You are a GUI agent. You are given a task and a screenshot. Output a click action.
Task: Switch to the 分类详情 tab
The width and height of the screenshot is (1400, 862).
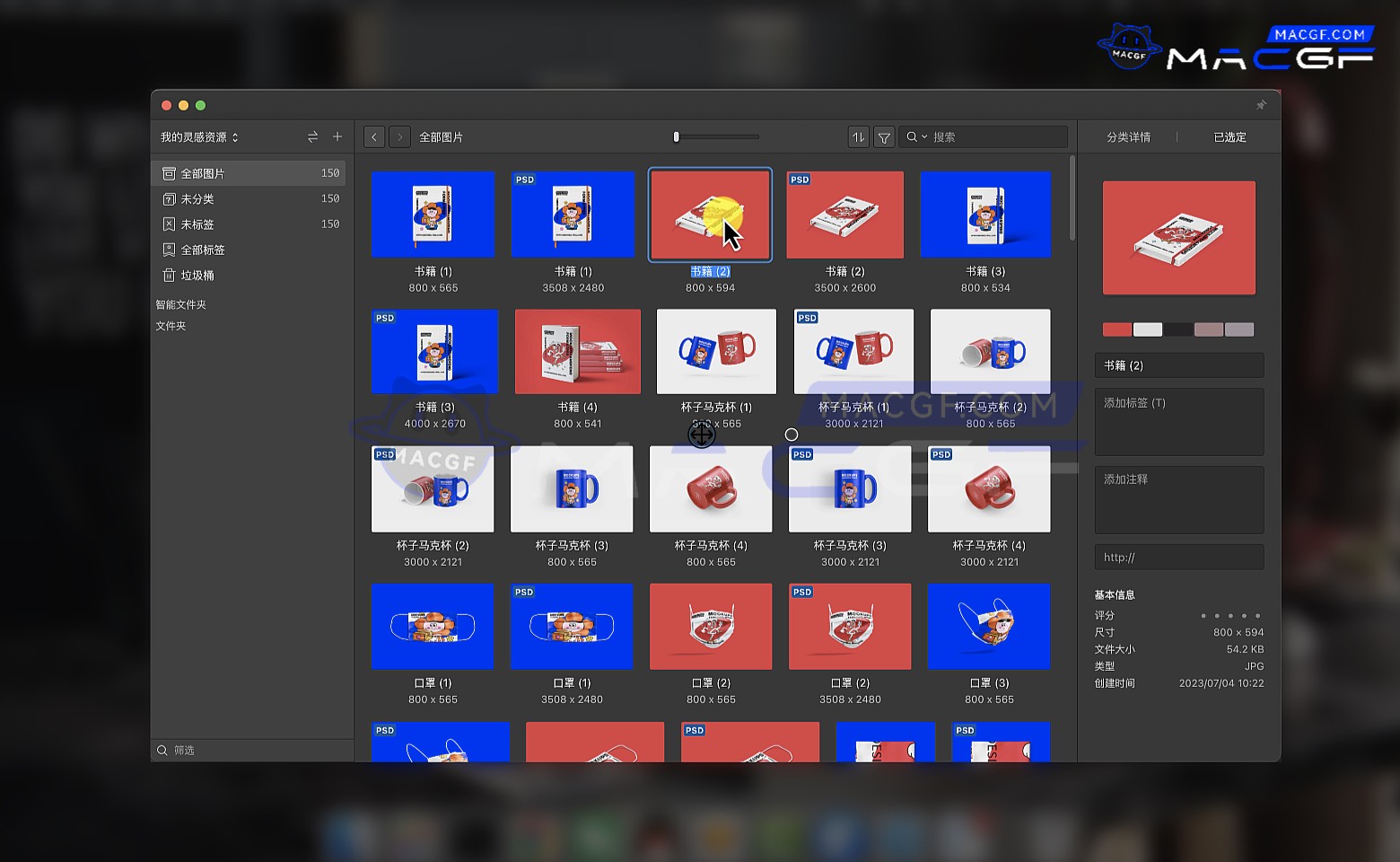click(x=1128, y=137)
